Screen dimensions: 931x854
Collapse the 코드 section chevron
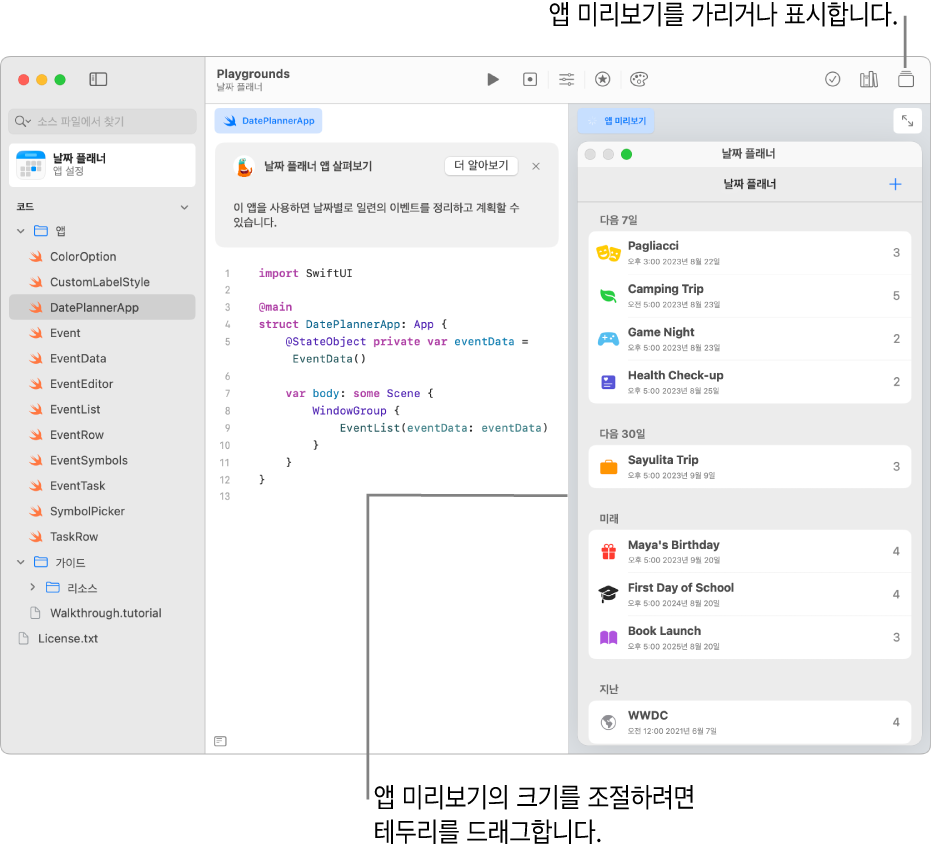(x=185, y=207)
